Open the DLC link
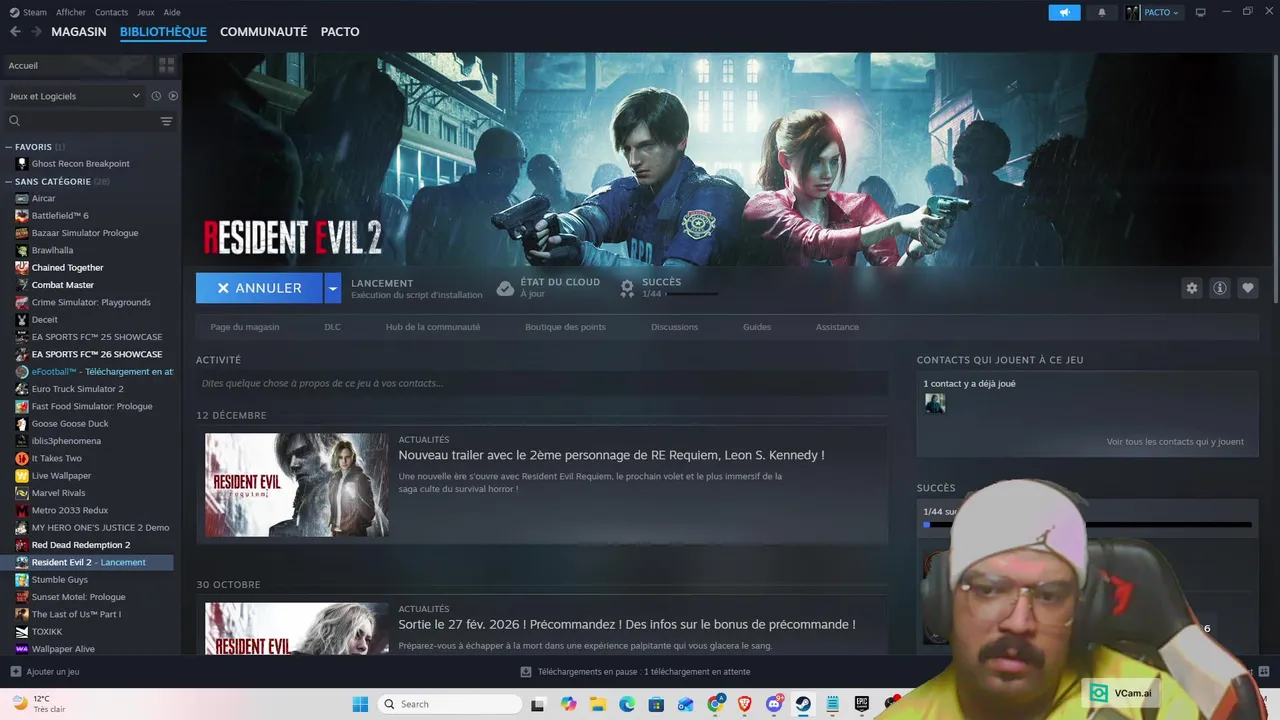Image resolution: width=1280 pixels, height=720 pixels. (332, 327)
